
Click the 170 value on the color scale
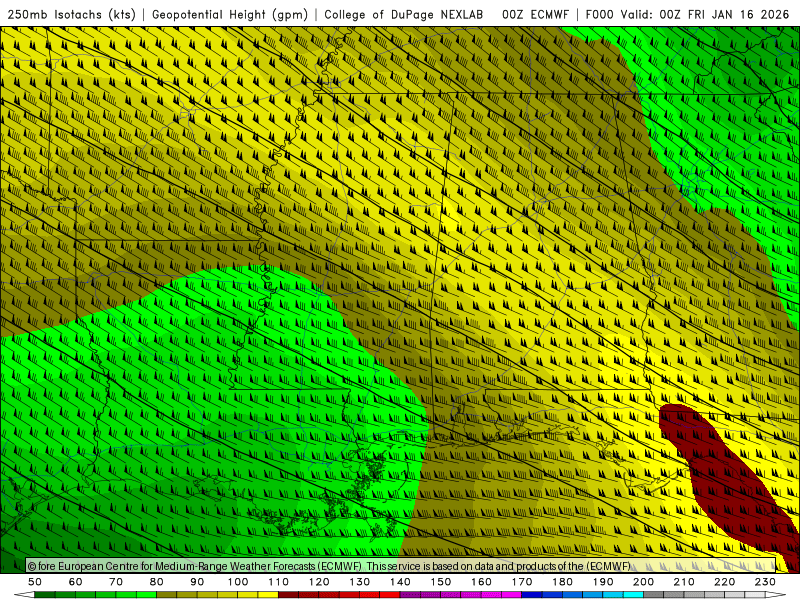click(x=522, y=582)
